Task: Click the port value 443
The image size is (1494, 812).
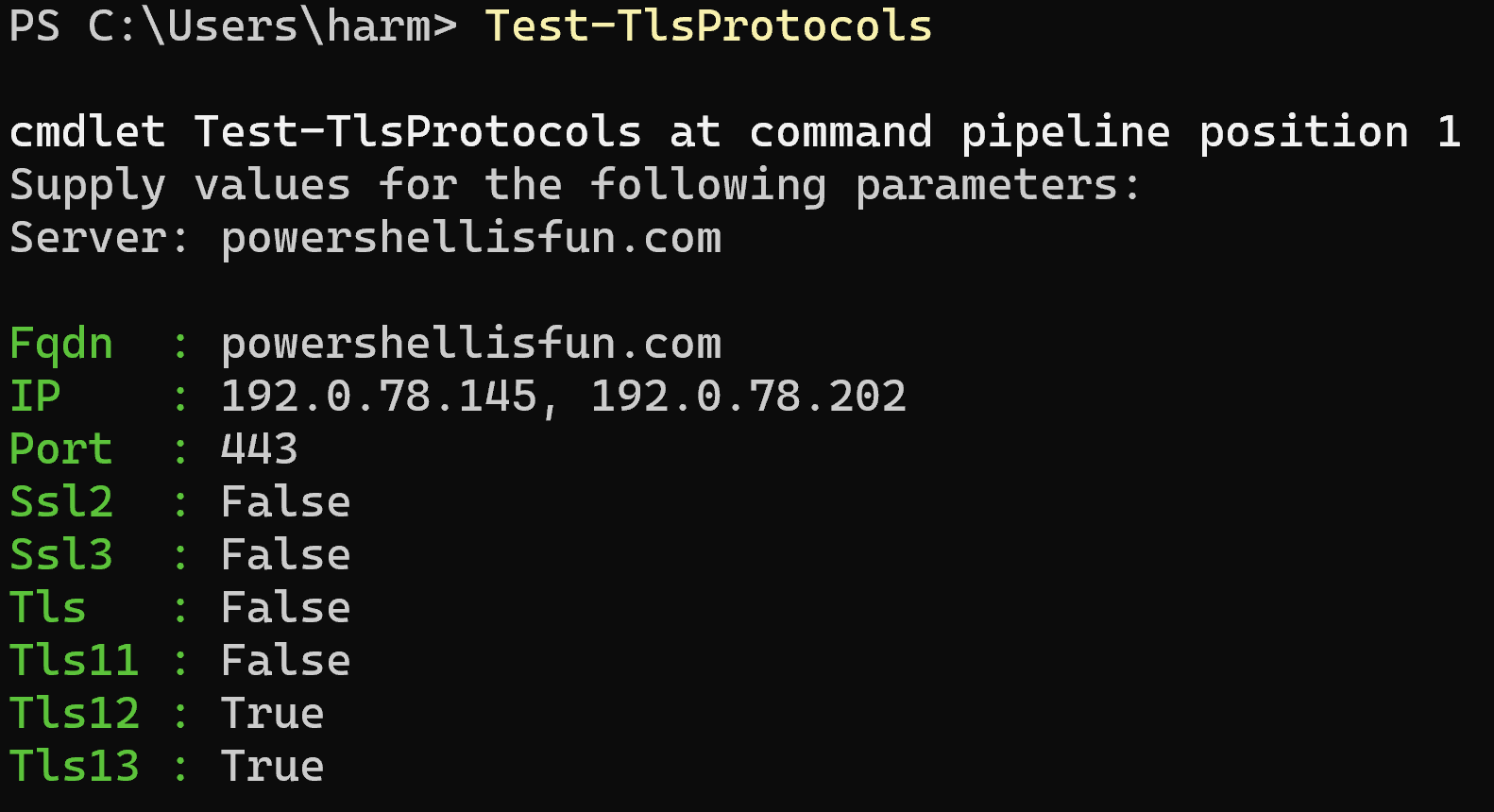Action: coord(259,449)
